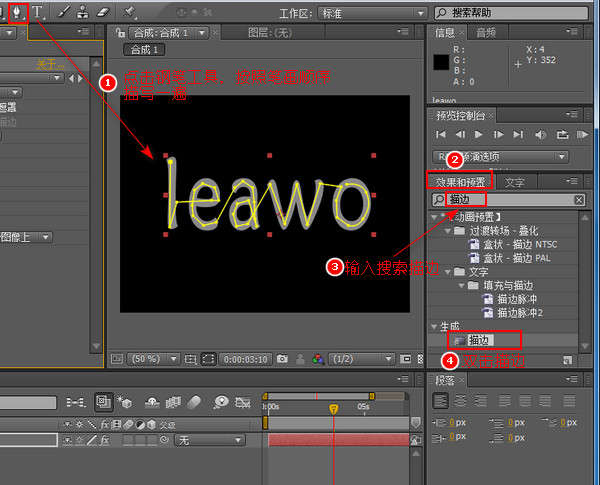Toggle transparency grid in composition viewer
Image resolution: width=600 pixels, height=485 pixels.
click(x=421, y=359)
